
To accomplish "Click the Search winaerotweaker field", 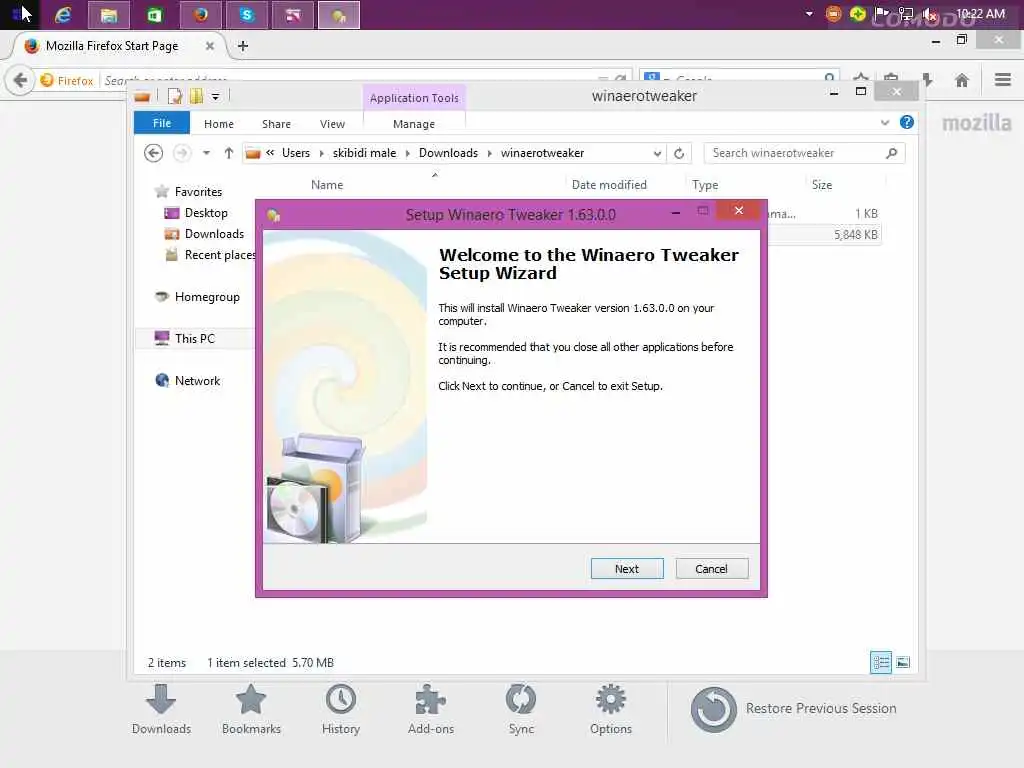I will pos(804,153).
